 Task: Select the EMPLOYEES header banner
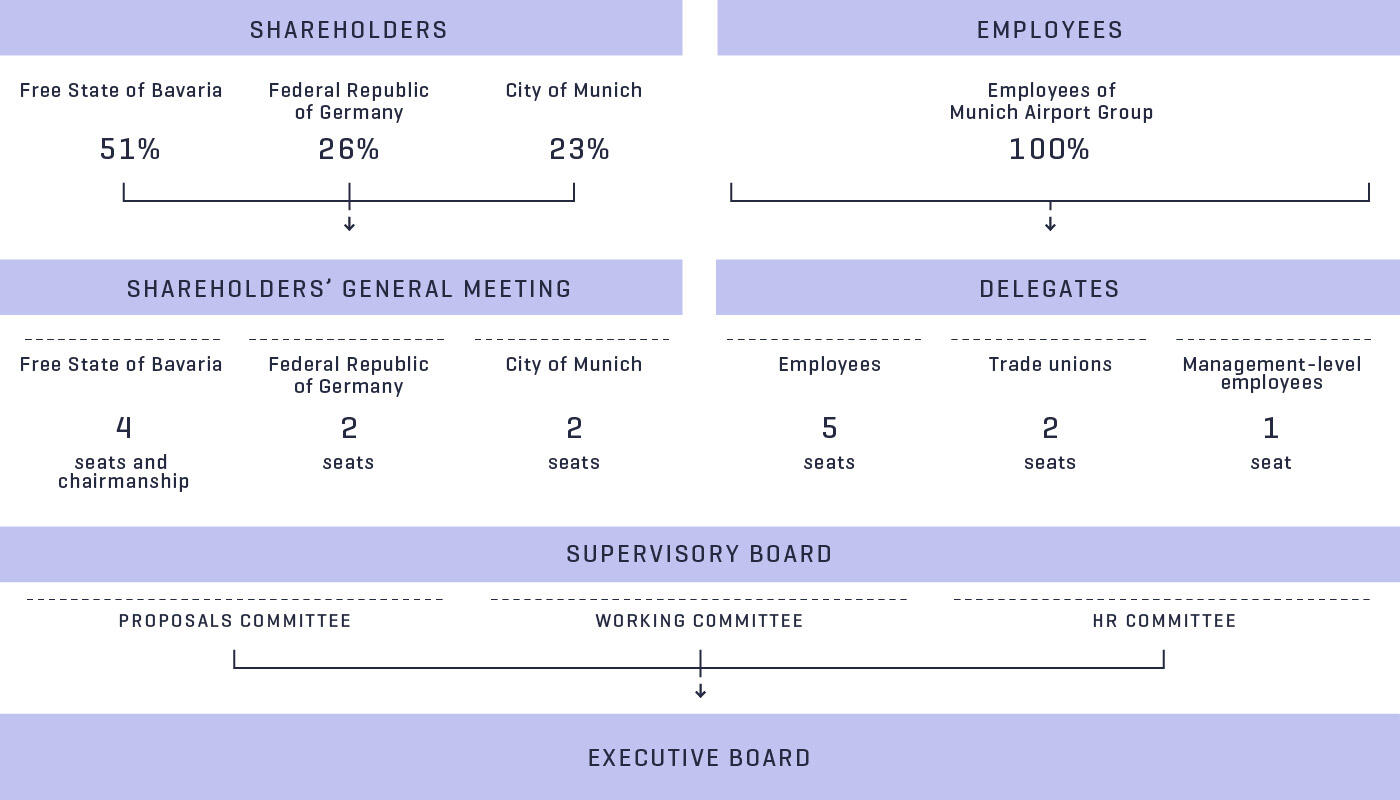pos(1058,28)
